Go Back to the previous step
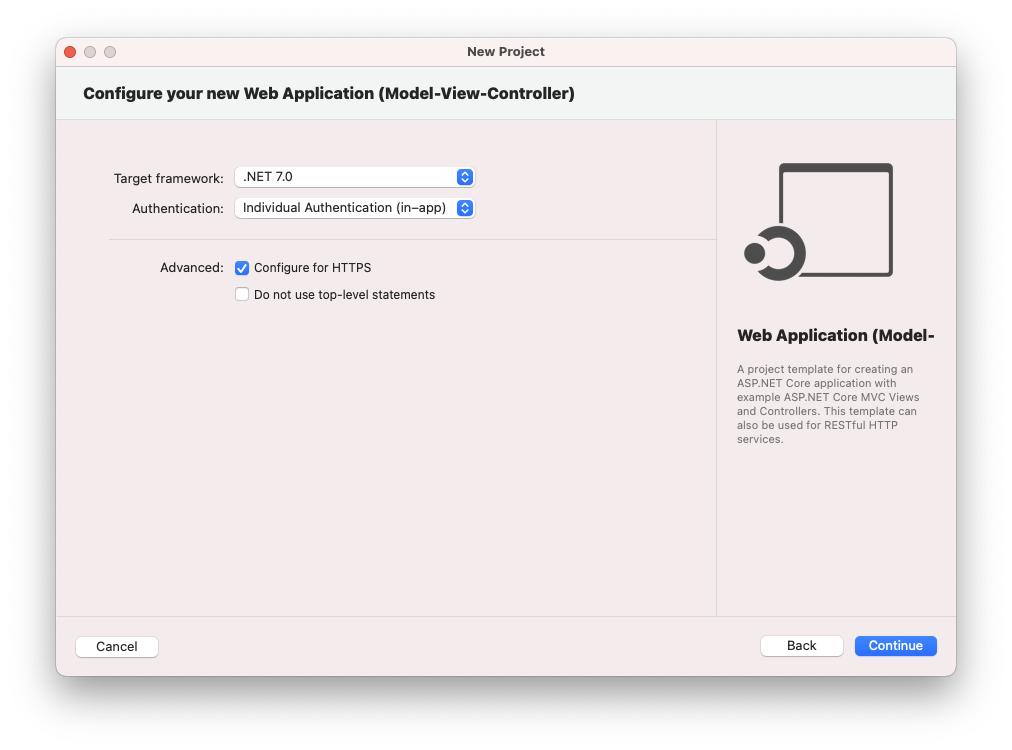Image resolution: width=1012 pixels, height=750 pixels. tap(802, 646)
